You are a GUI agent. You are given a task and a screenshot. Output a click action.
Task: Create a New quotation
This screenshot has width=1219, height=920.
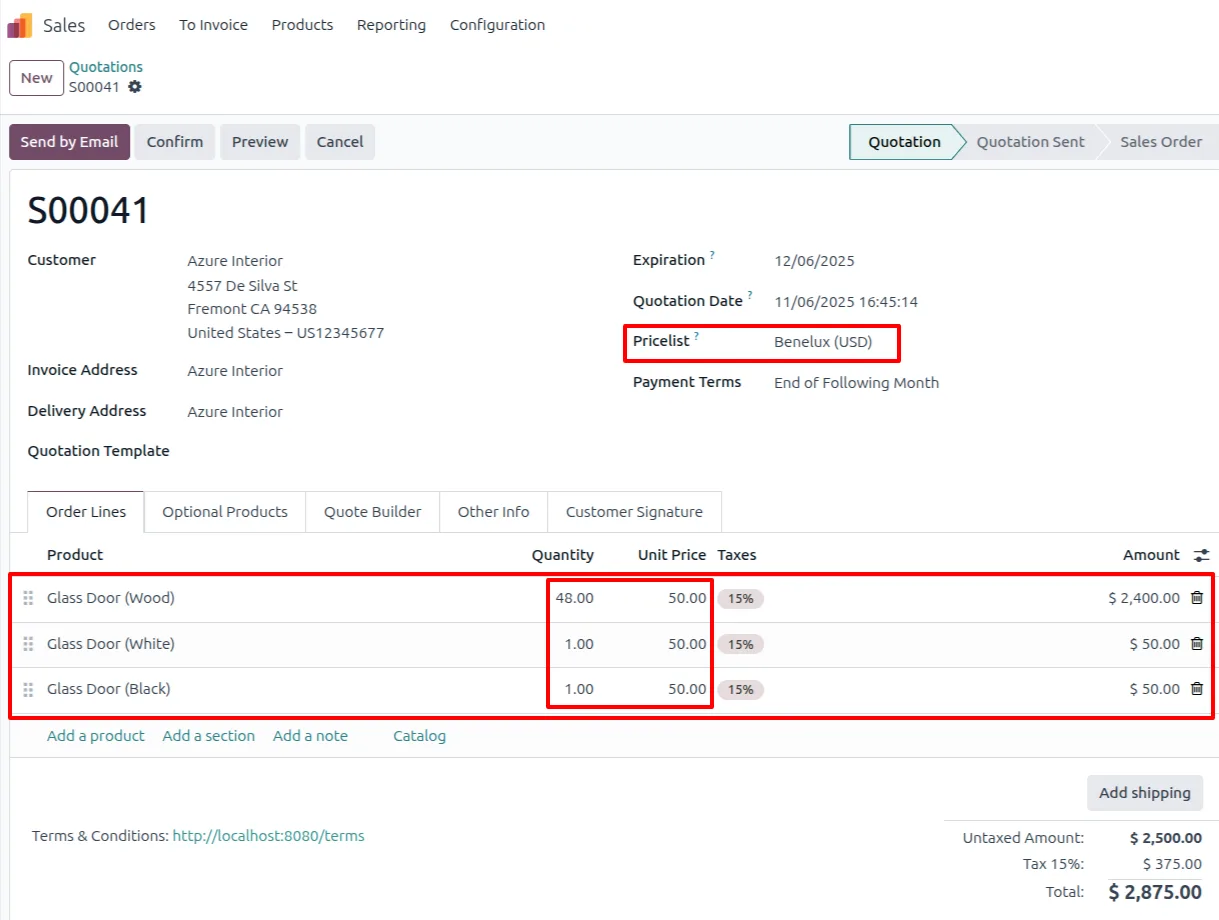(36, 78)
